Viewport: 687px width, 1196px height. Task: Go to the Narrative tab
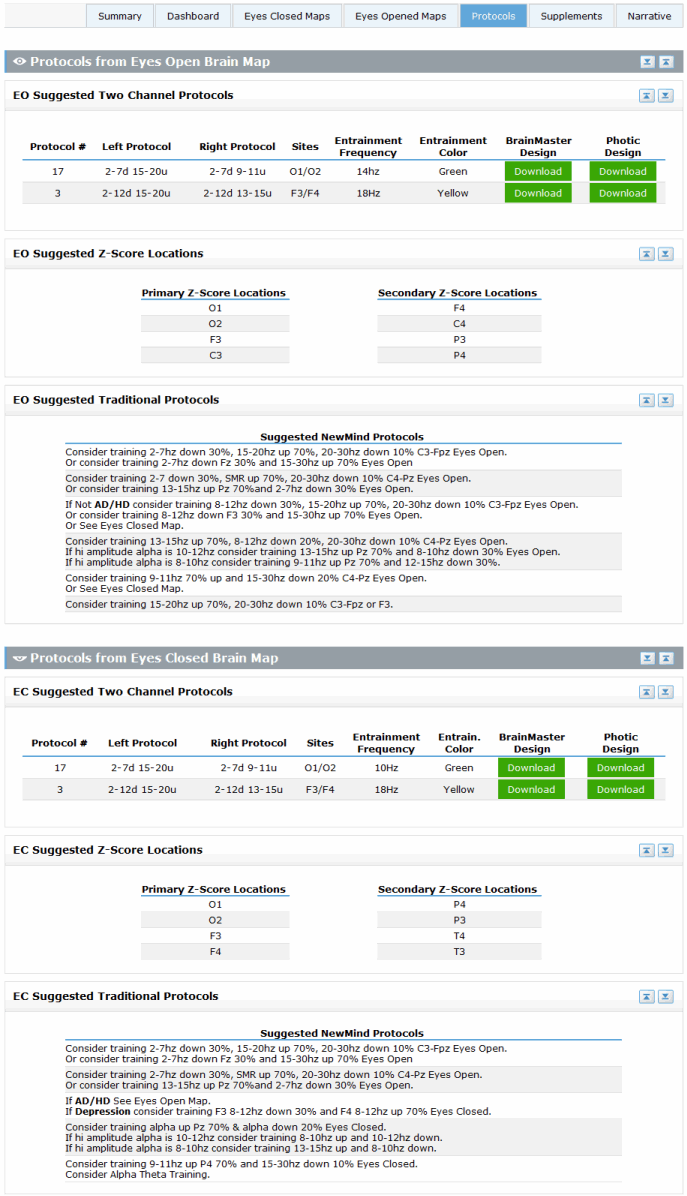pyautogui.click(x=649, y=16)
